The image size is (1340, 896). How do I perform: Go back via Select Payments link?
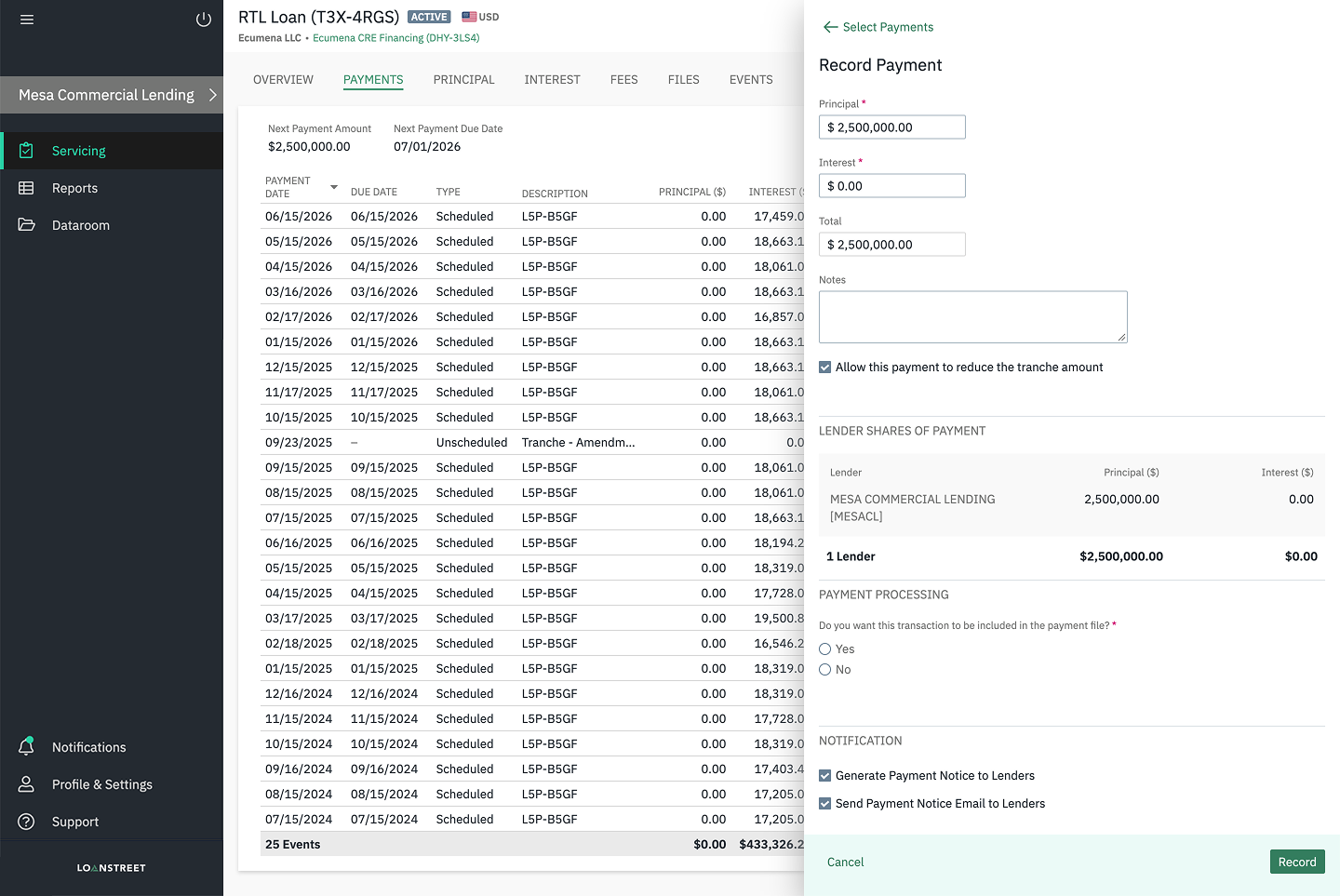pos(888,27)
